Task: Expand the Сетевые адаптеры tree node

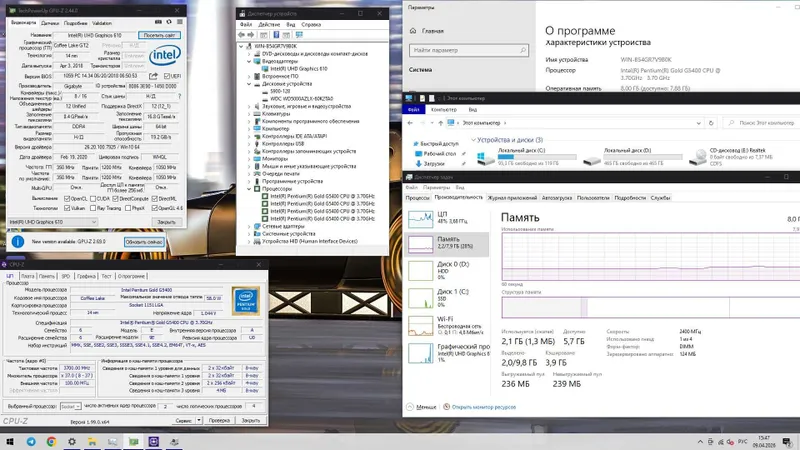Action: pyautogui.click(x=249, y=226)
